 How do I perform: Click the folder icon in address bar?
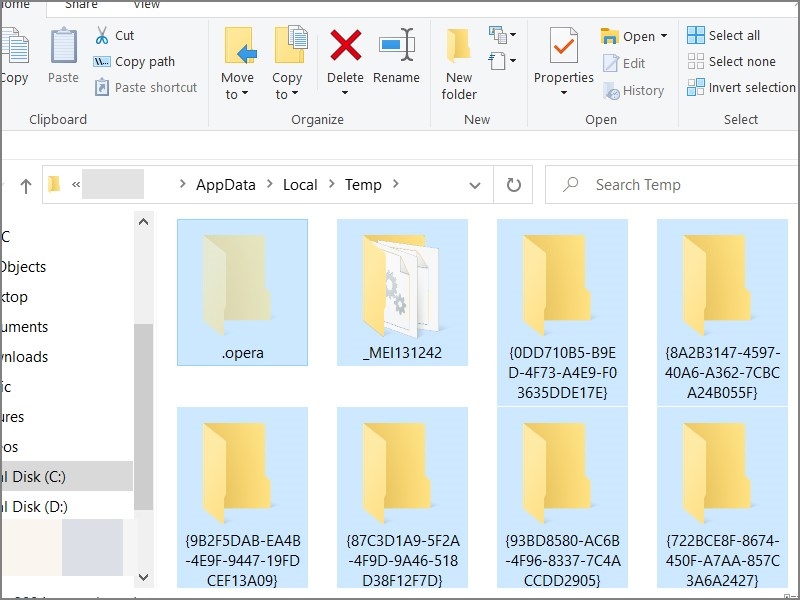[x=54, y=184]
